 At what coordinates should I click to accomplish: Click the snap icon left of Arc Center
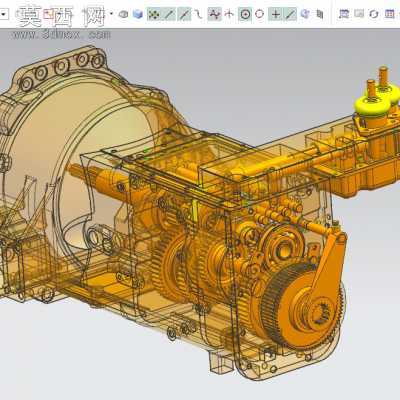pos(229,14)
